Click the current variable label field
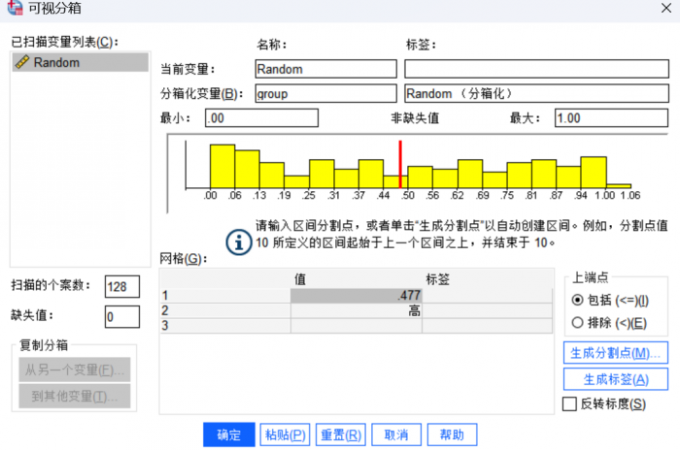This screenshot has height=450, width=680. click(536, 69)
